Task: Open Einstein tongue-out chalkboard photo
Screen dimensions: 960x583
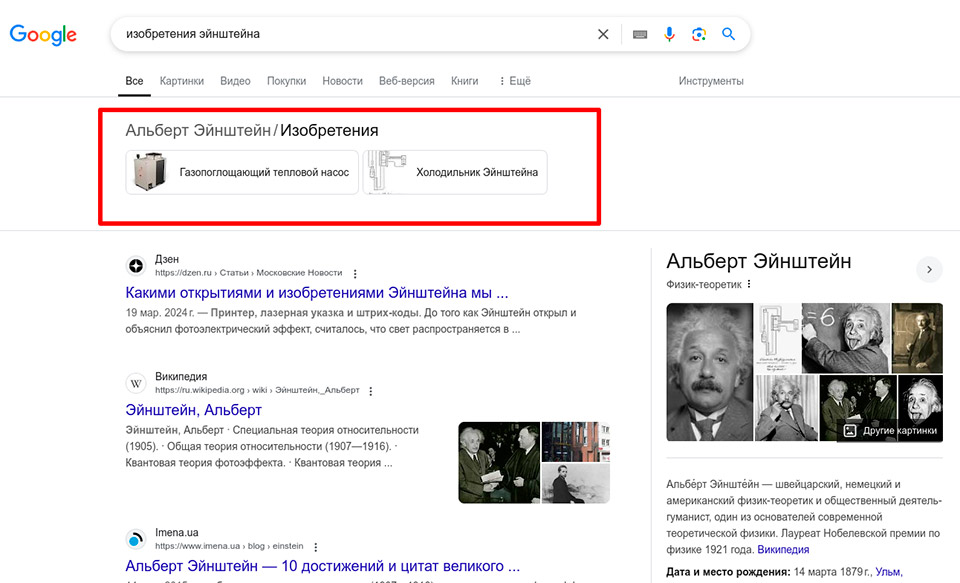Action: (846, 338)
